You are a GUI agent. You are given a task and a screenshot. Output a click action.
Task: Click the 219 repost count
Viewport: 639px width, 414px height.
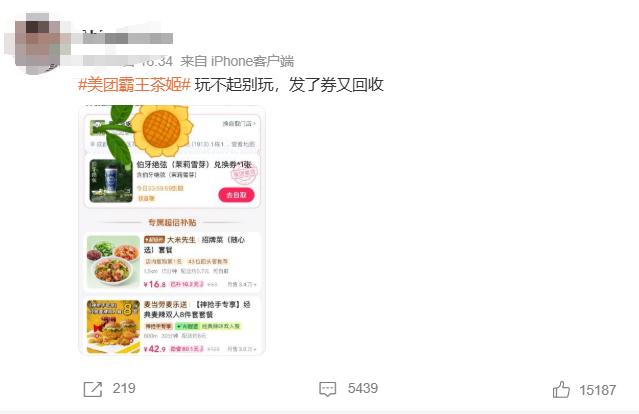pos(124,388)
